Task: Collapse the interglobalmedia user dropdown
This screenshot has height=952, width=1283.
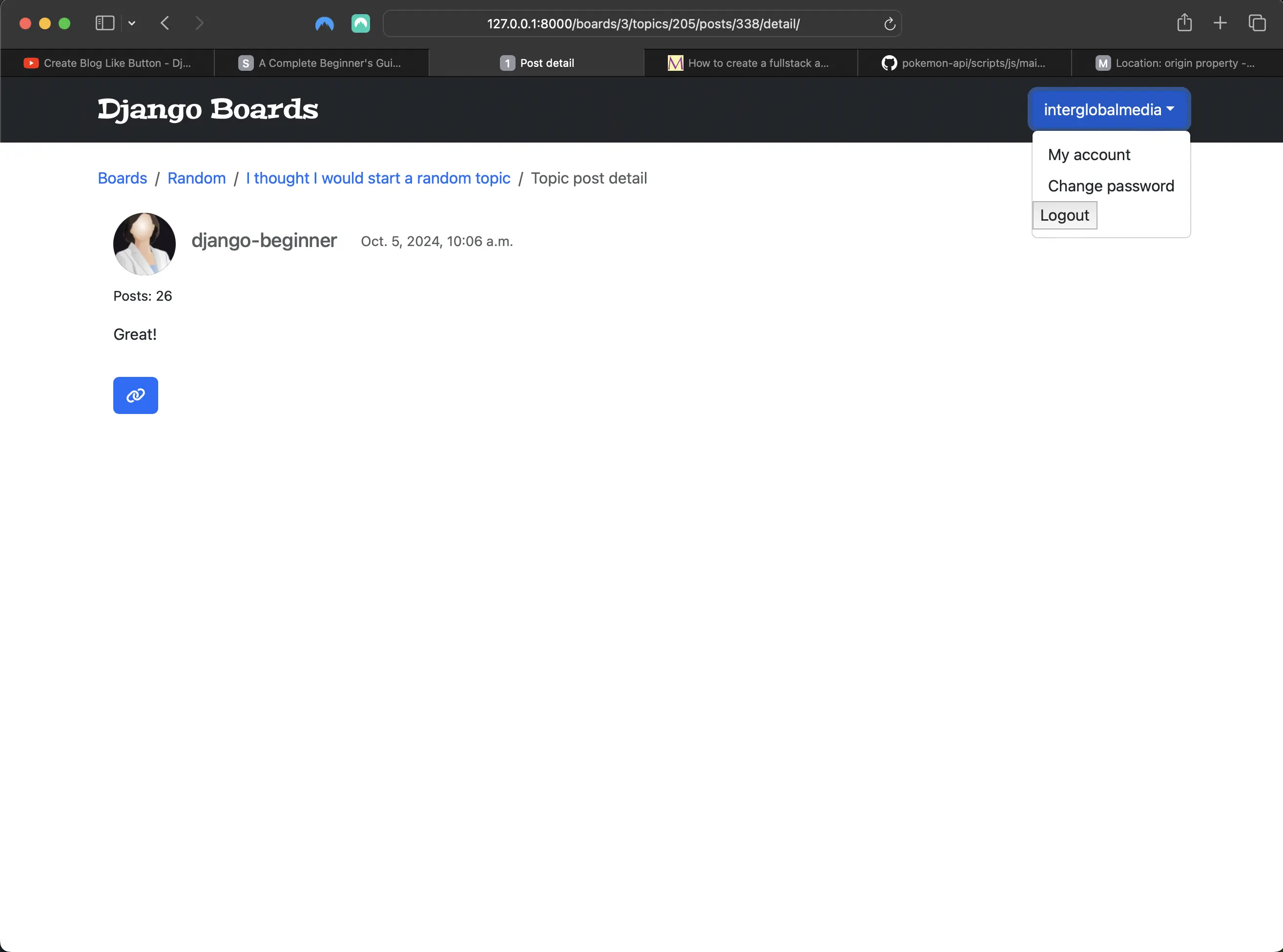Action: tap(1109, 109)
